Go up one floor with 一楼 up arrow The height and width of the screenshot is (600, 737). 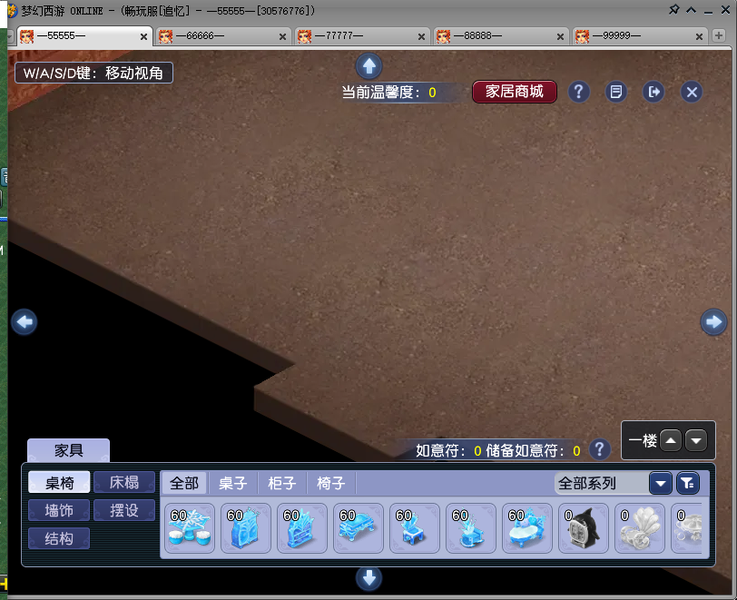[x=671, y=440]
